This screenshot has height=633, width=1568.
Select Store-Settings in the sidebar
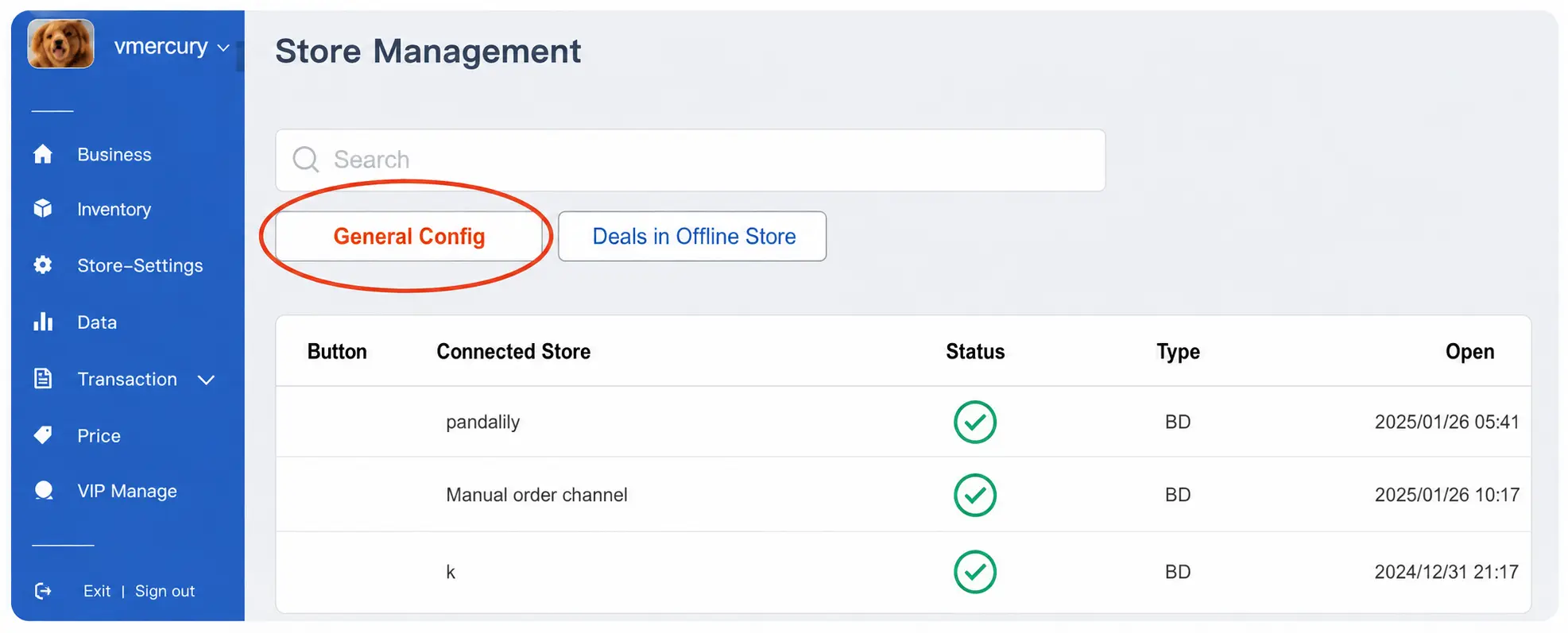[x=140, y=265]
